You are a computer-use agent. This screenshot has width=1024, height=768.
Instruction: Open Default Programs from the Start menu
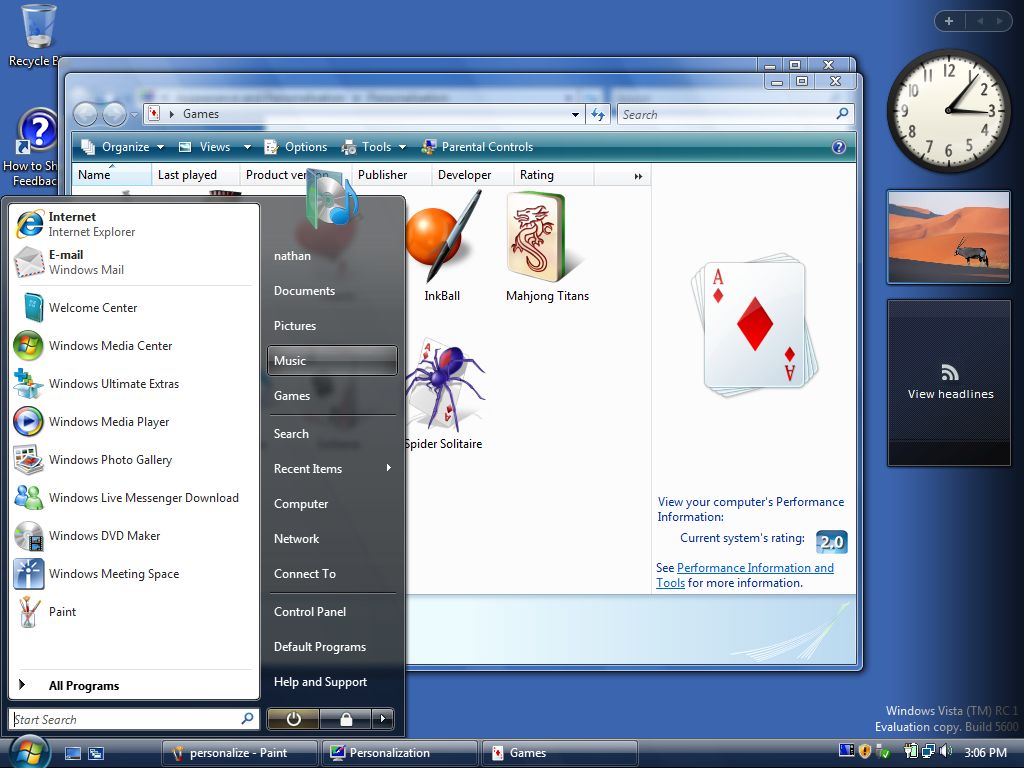point(332,647)
